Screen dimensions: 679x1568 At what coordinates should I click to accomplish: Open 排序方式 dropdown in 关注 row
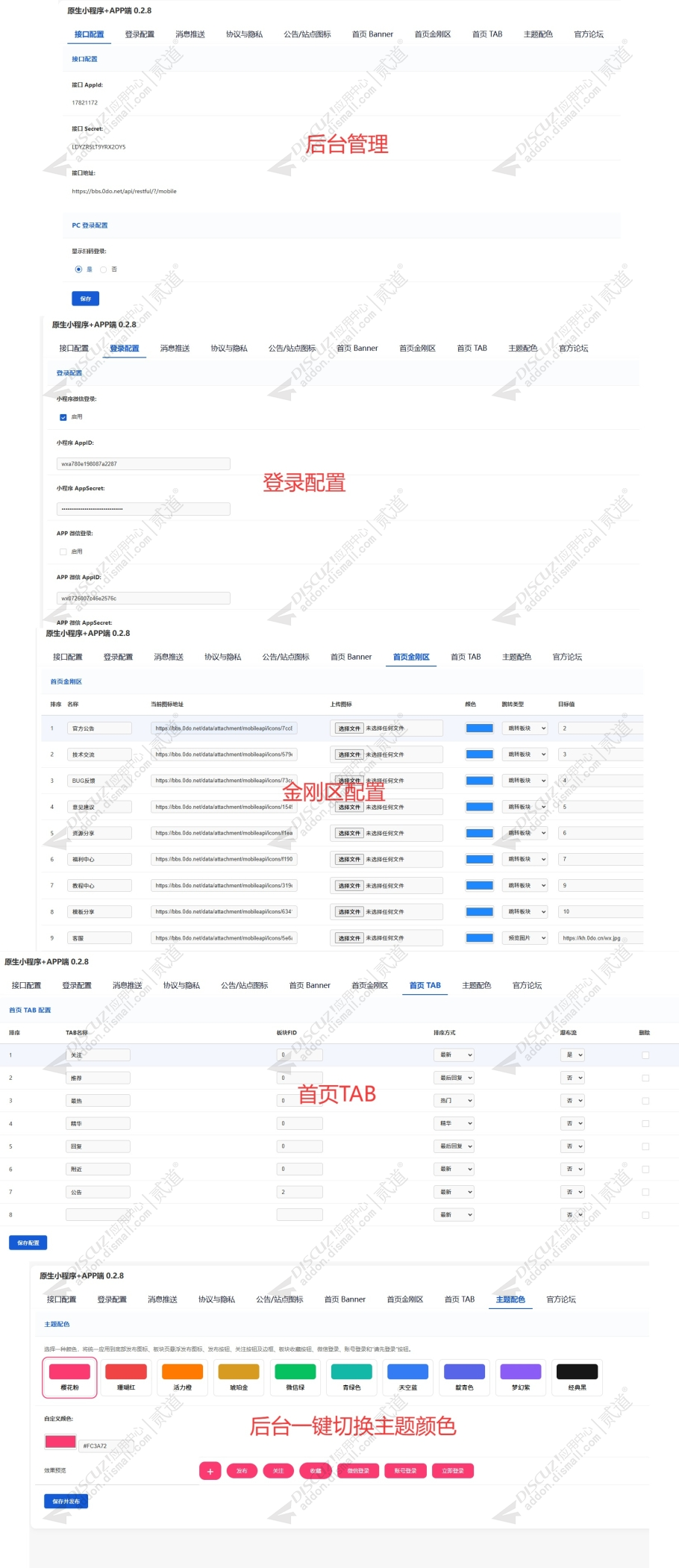click(x=454, y=1055)
